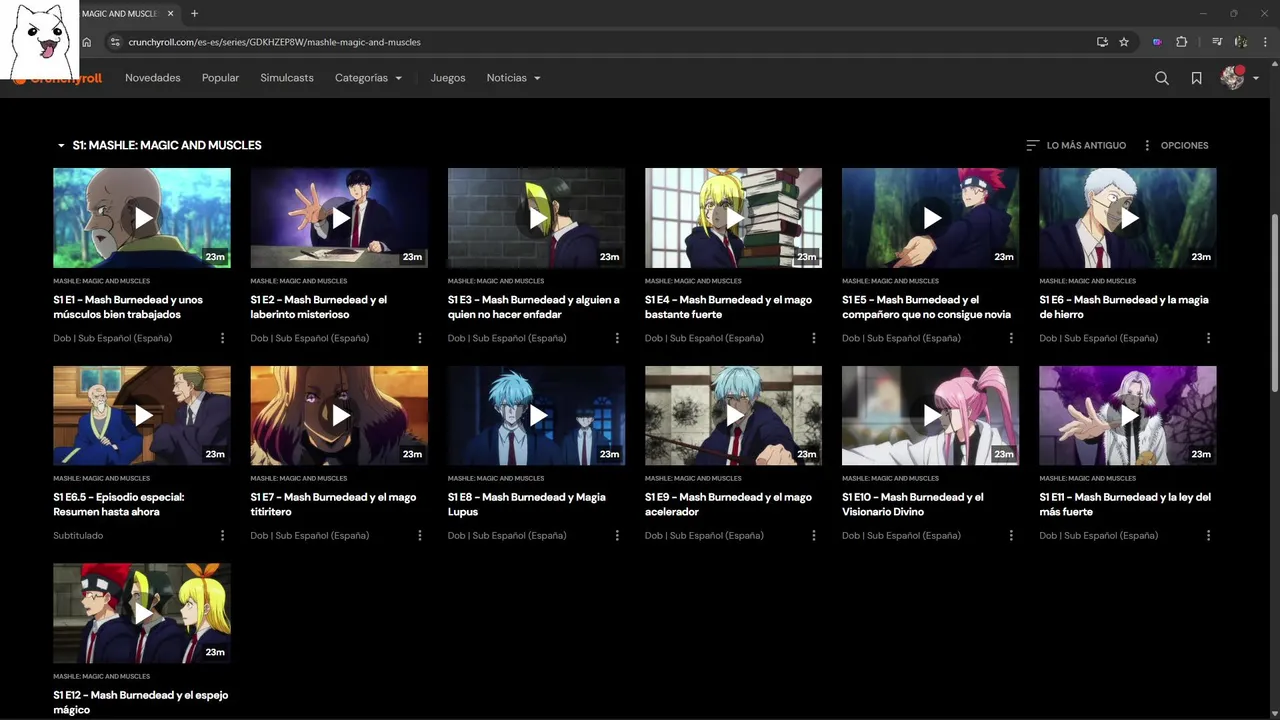The width and height of the screenshot is (1280, 720).
Task: Open title S1 E5 compañero que no consigue novia
Action: click(x=926, y=307)
